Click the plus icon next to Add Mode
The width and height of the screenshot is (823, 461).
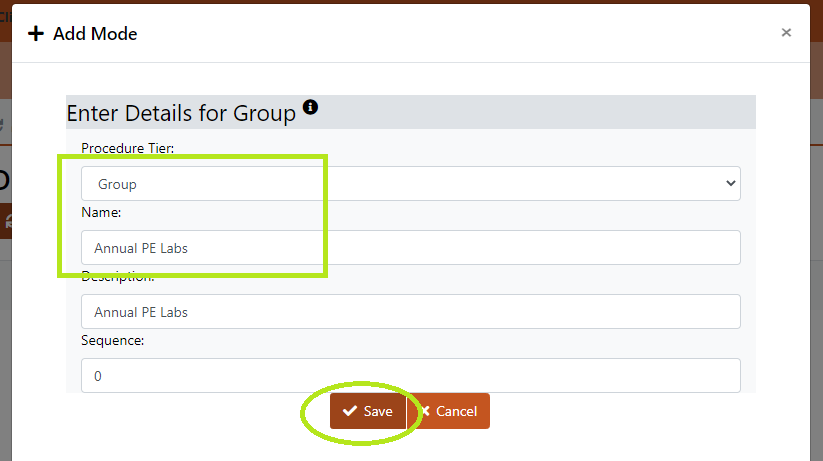click(x=36, y=34)
